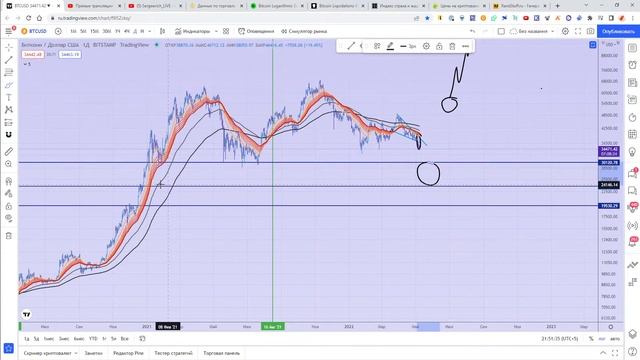Change line color pencil swatch
The width and height of the screenshot is (640, 360).
pos(390,46)
